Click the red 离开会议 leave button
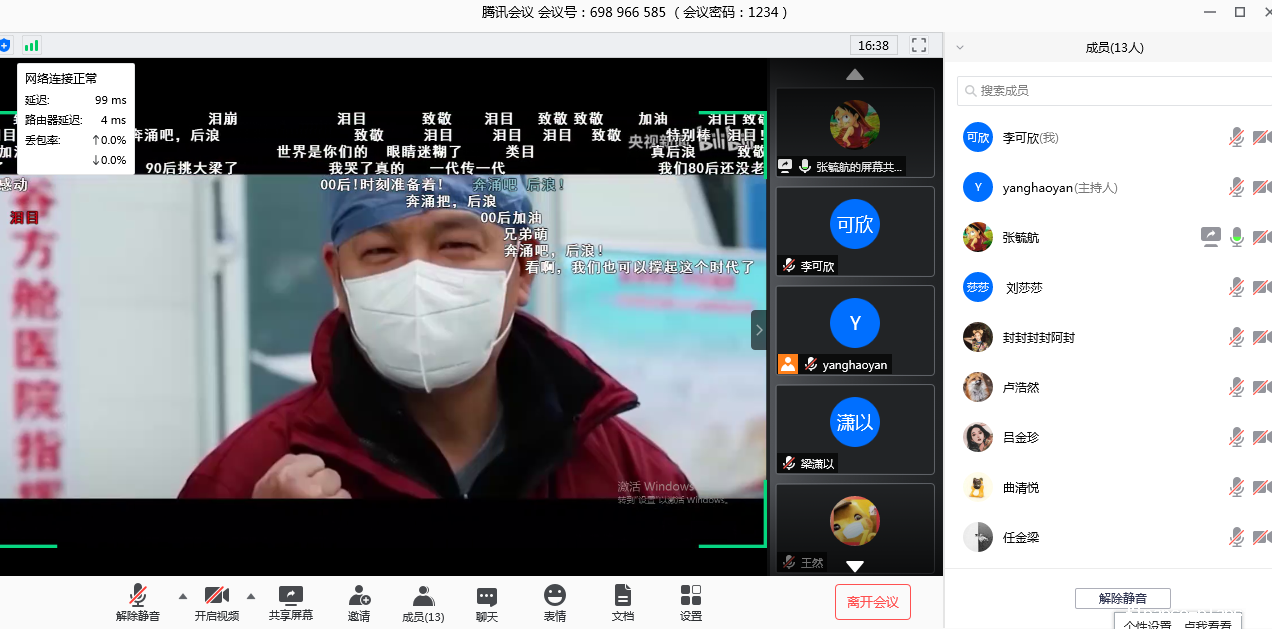This screenshot has width=1272, height=629. [x=873, y=602]
